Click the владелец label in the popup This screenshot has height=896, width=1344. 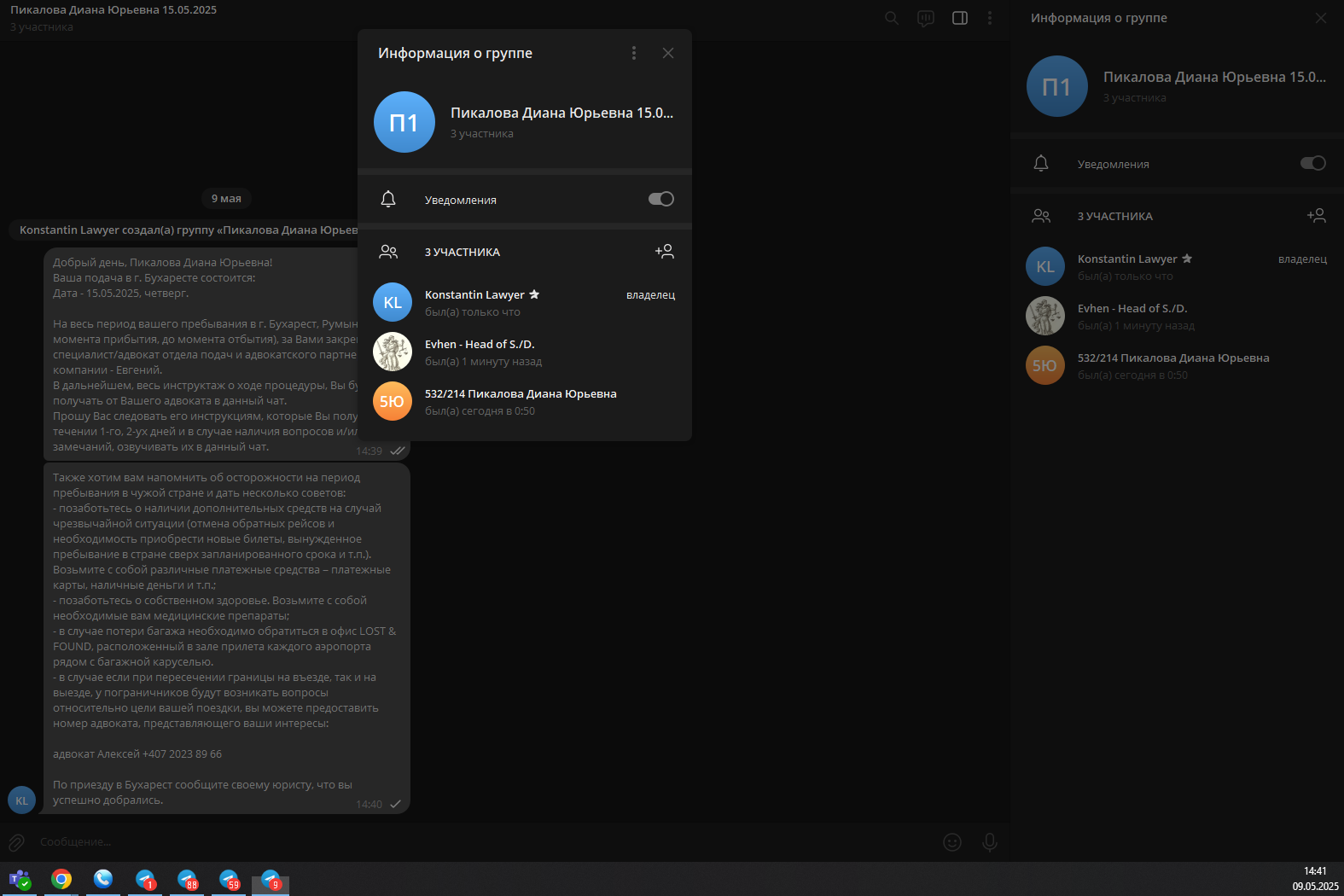pyautogui.click(x=650, y=295)
